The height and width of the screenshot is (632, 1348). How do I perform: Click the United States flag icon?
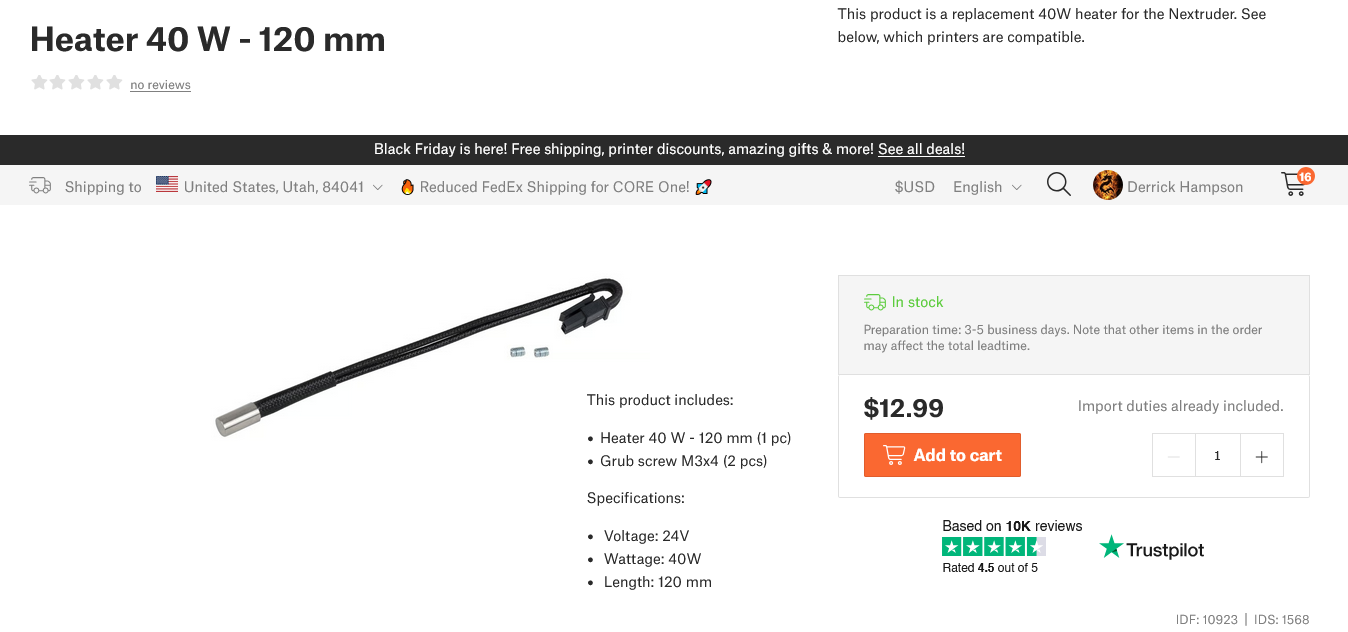(167, 185)
